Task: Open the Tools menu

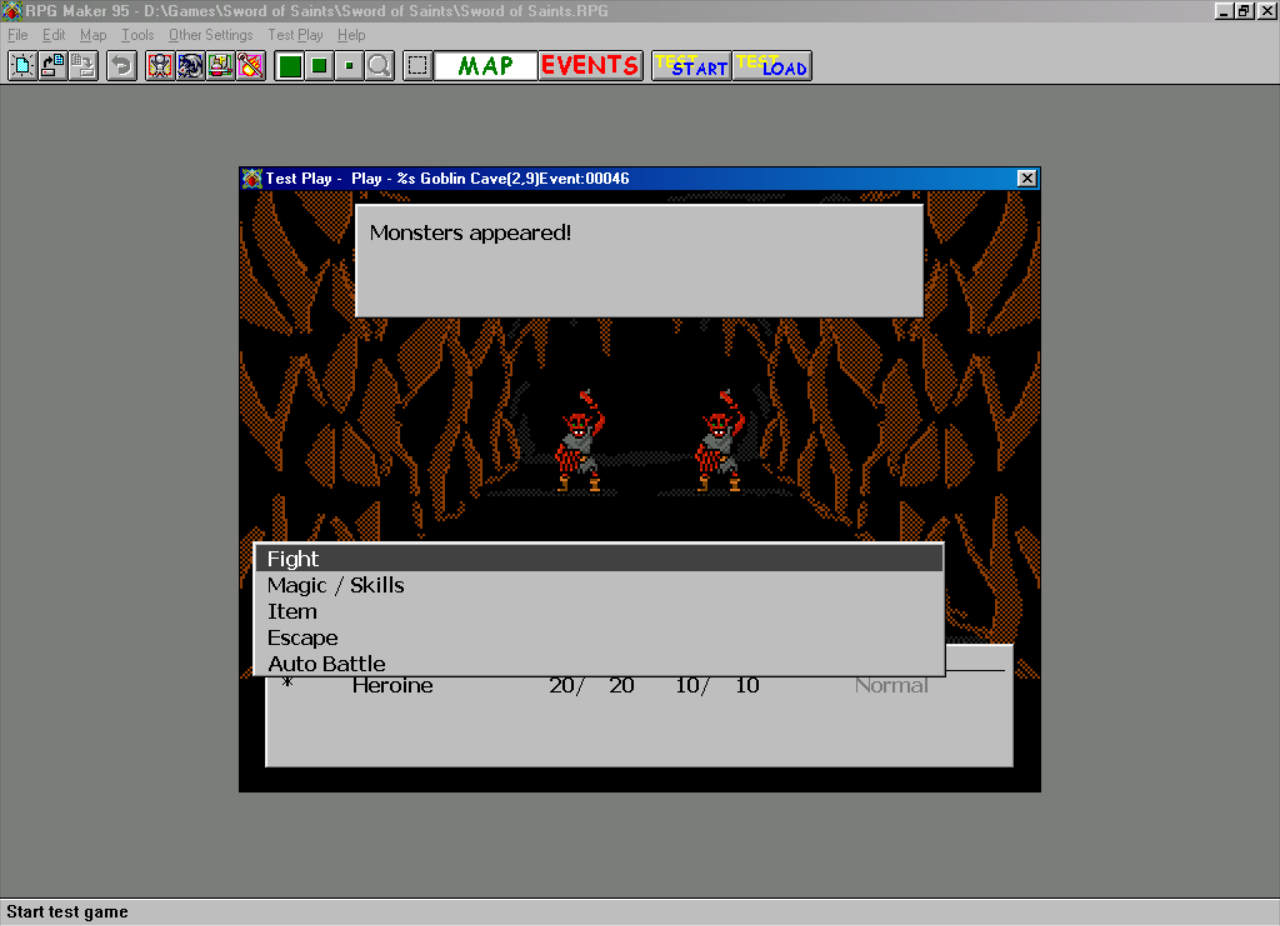Action: click(138, 35)
